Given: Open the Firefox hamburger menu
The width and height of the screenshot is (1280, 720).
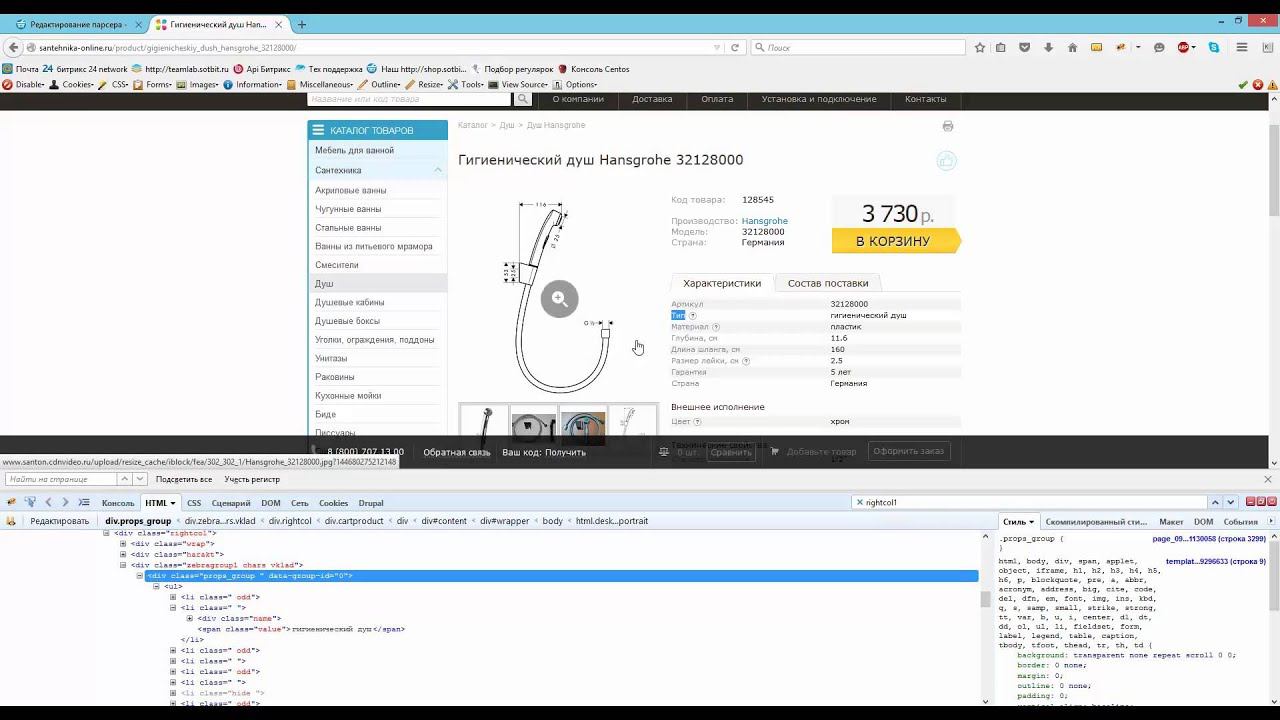Looking at the screenshot, I should coord(1242,47).
